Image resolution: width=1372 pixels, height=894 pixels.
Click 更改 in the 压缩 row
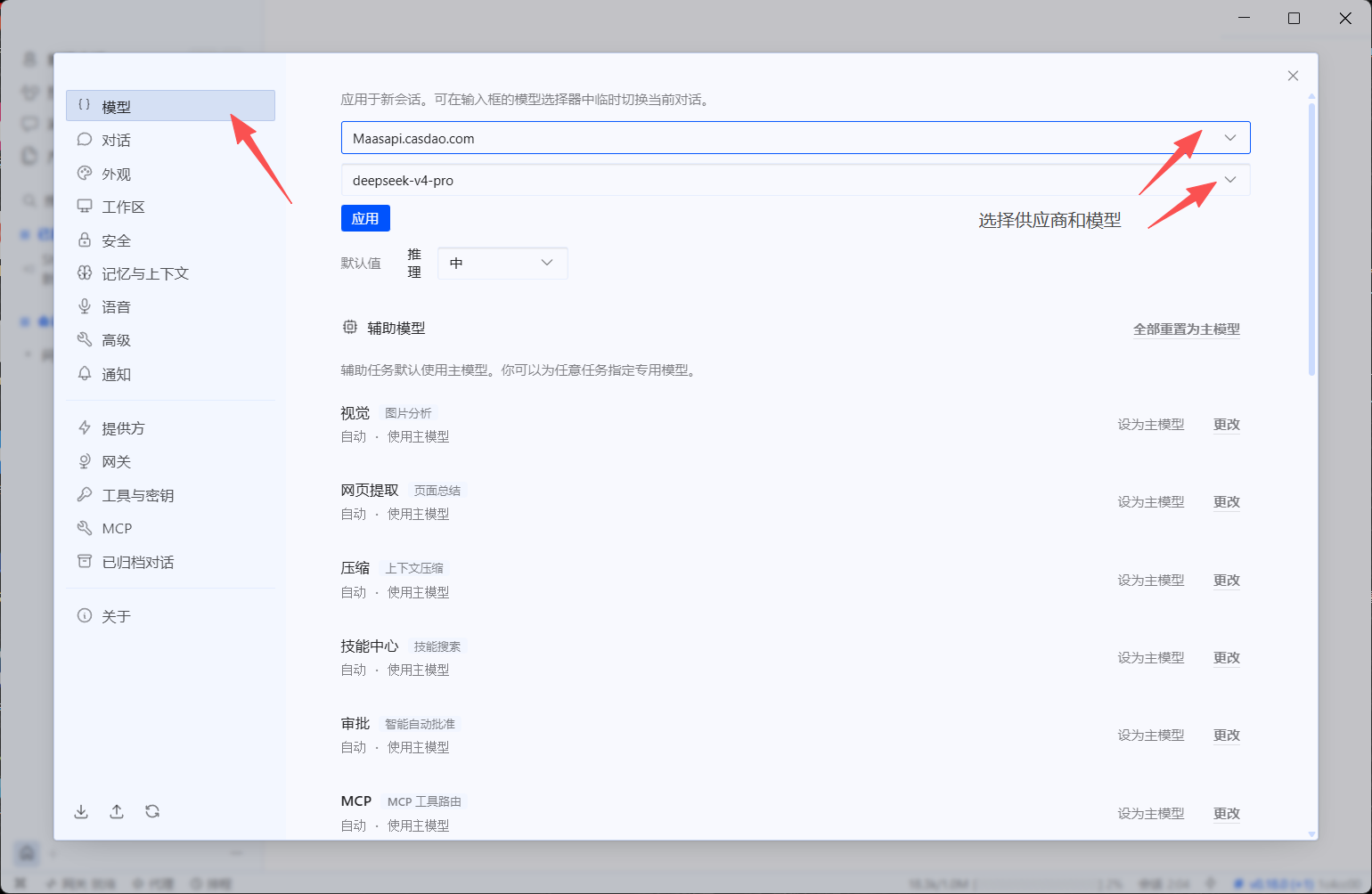click(1227, 581)
